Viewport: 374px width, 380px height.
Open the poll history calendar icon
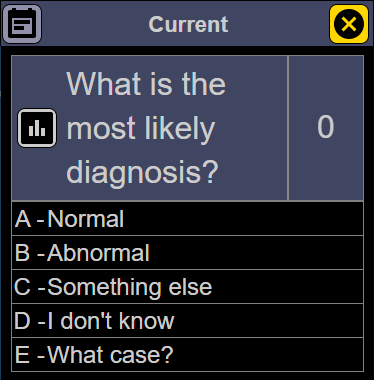point(22,24)
